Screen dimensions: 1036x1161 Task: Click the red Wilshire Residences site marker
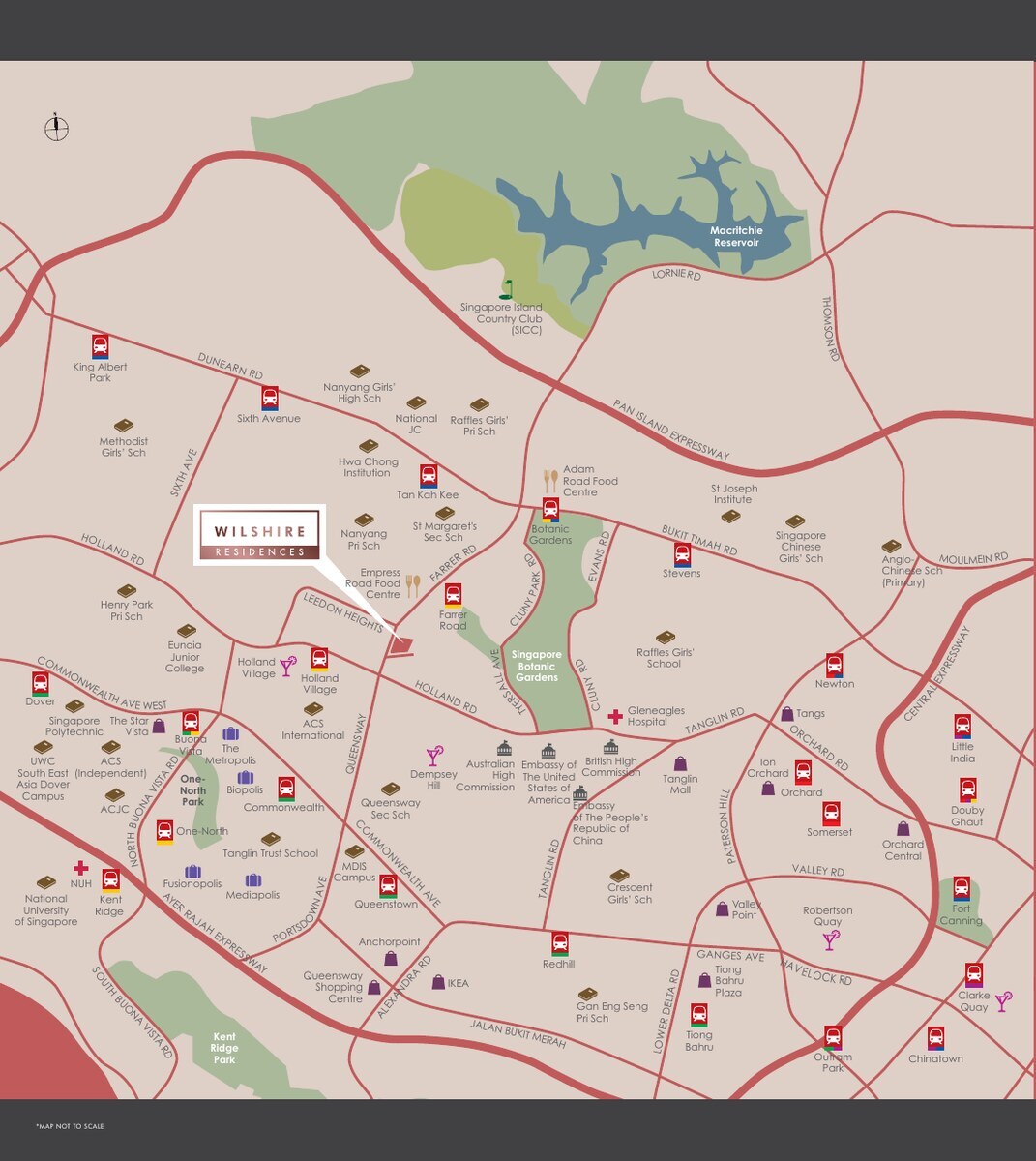pos(400,647)
